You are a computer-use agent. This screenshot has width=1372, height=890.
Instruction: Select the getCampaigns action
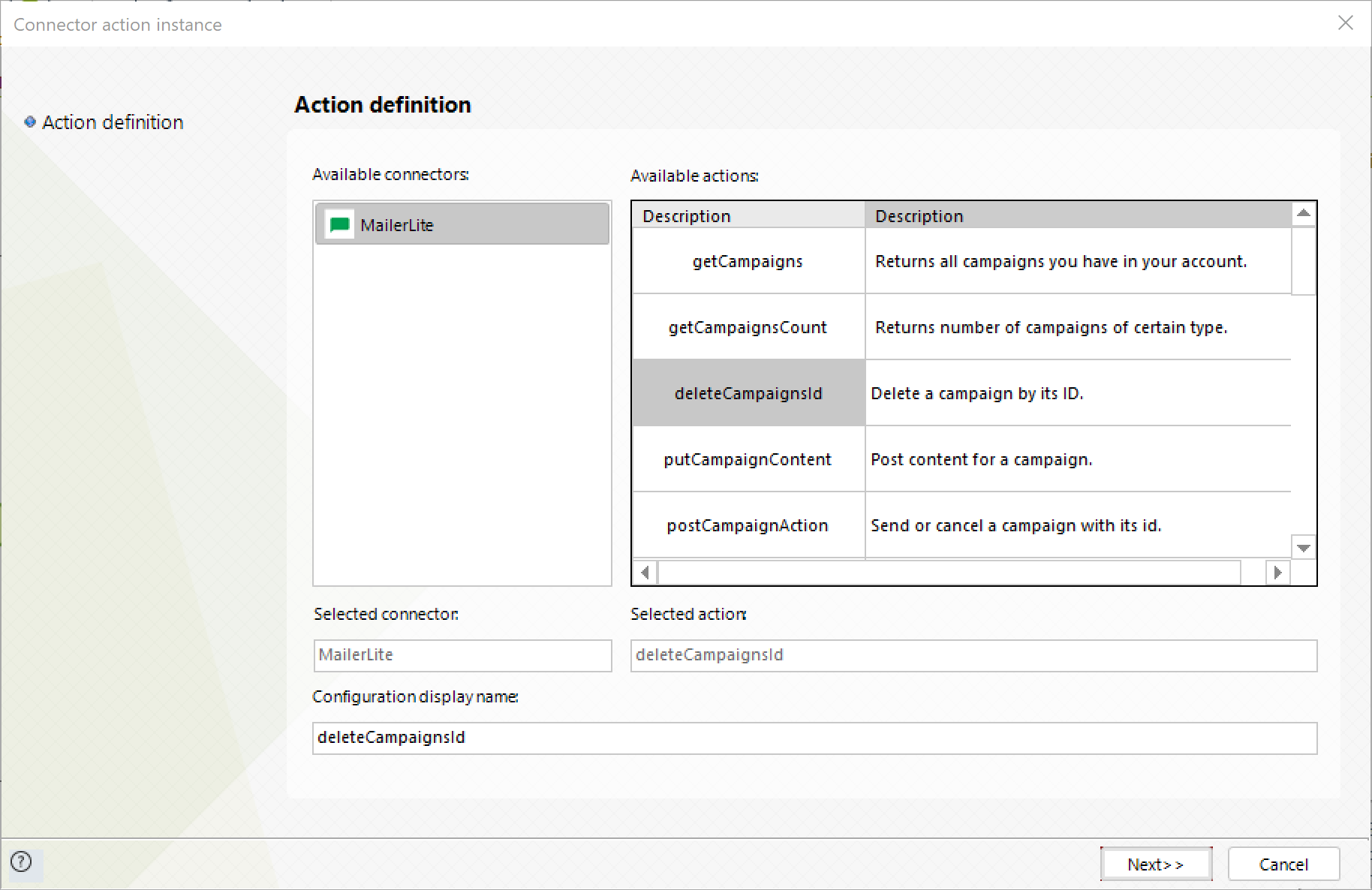coord(748,261)
